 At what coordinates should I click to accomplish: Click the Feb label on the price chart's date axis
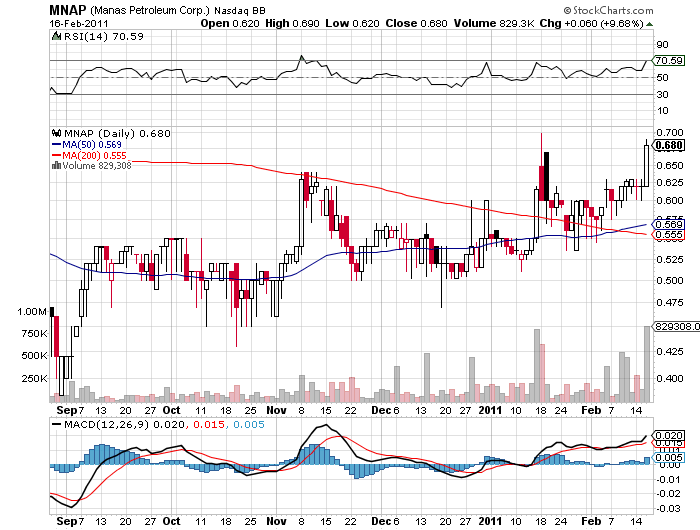pyautogui.click(x=591, y=410)
